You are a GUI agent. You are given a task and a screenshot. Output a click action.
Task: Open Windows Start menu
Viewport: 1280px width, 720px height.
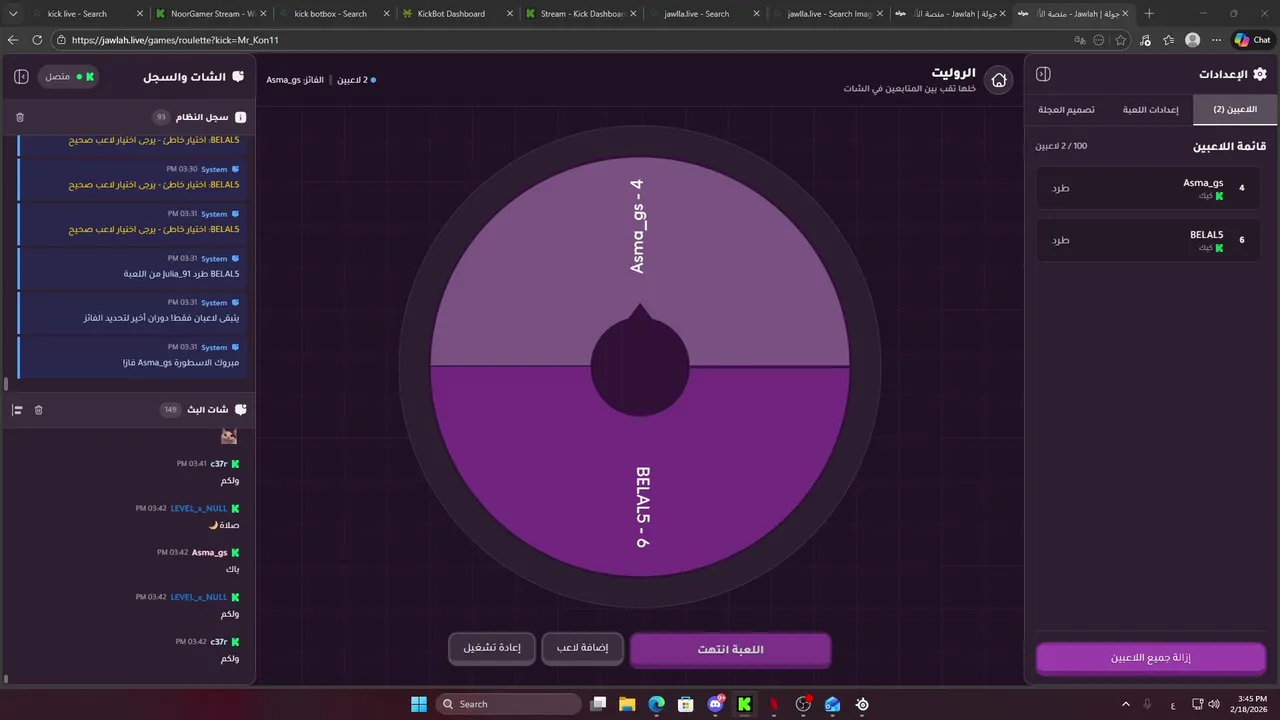(x=419, y=704)
